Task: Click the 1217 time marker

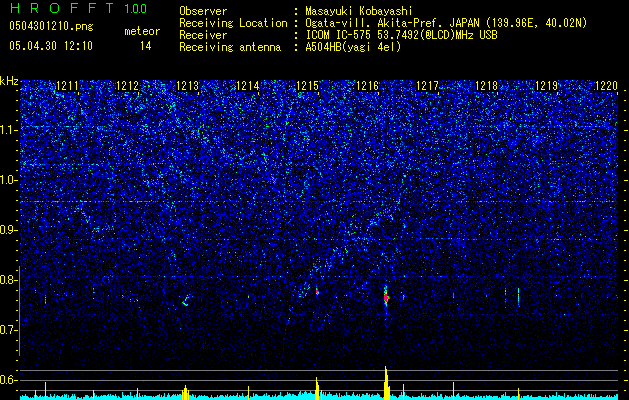Action: click(x=427, y=86)
